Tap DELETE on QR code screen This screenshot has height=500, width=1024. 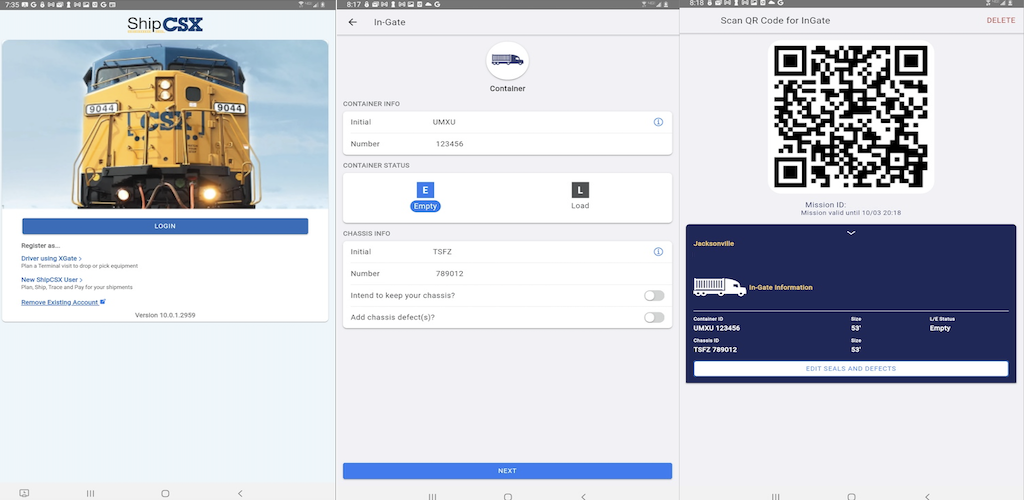click(1000, 21)
